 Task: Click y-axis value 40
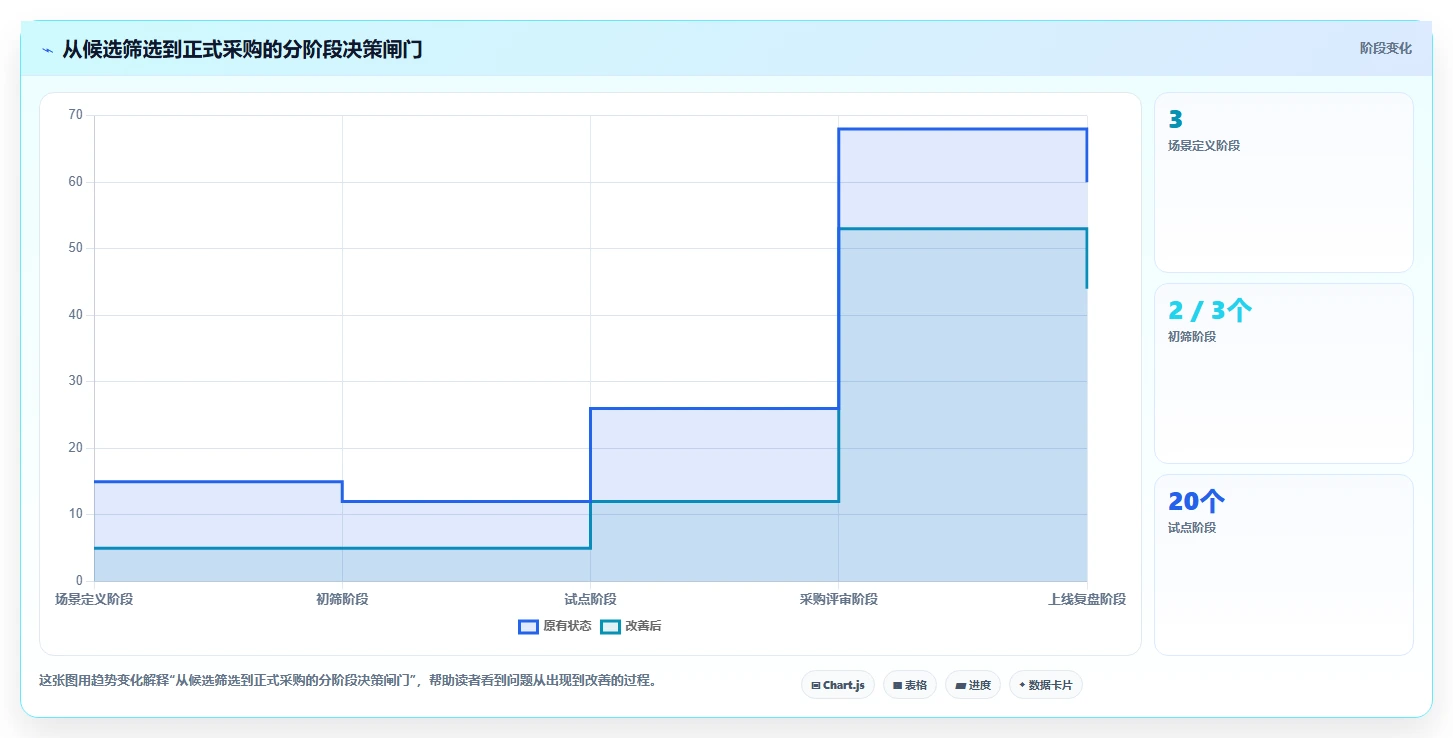click(x=75, y=315)
